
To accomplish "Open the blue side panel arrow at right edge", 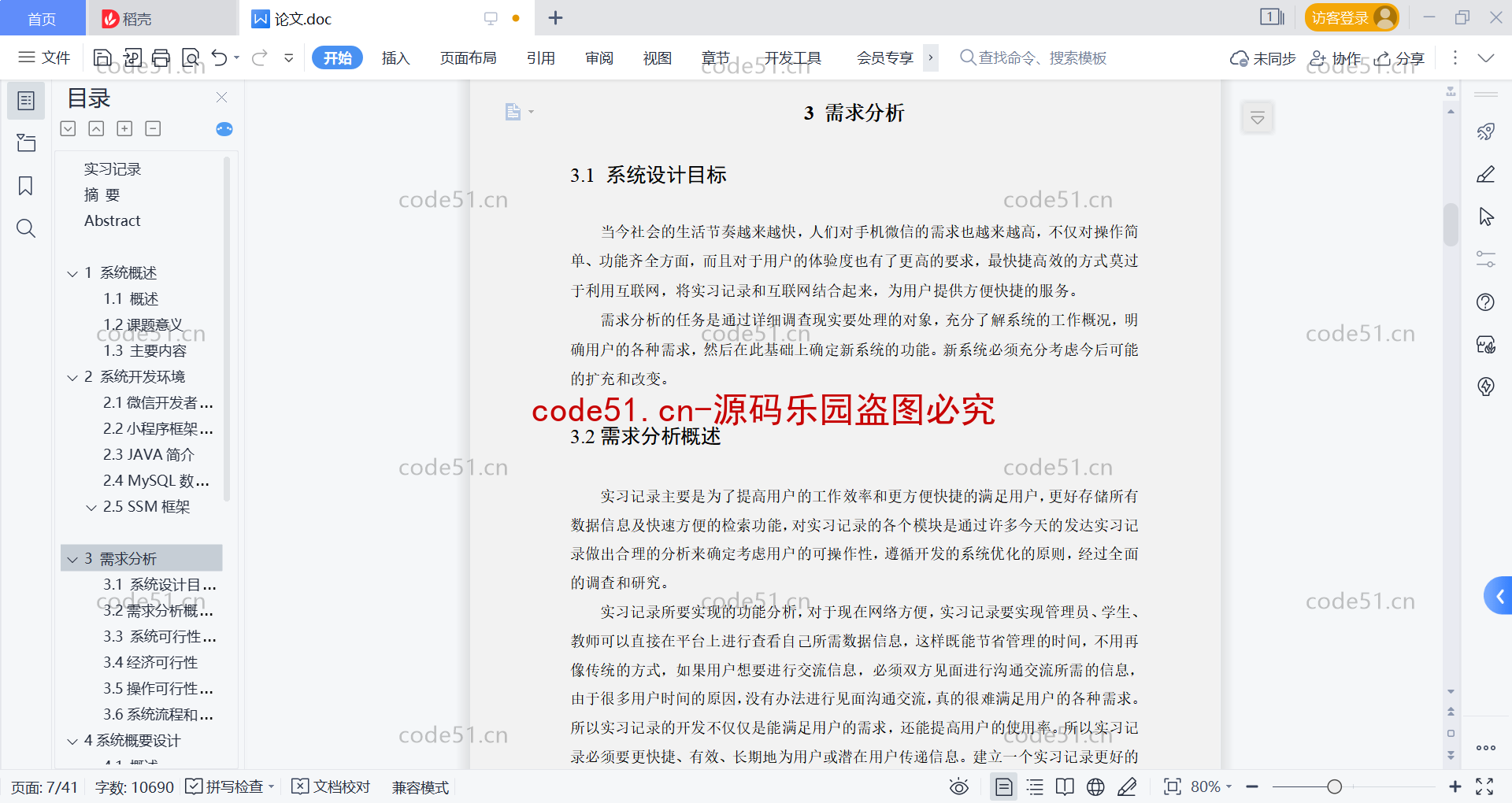I will coord(1499,596).
